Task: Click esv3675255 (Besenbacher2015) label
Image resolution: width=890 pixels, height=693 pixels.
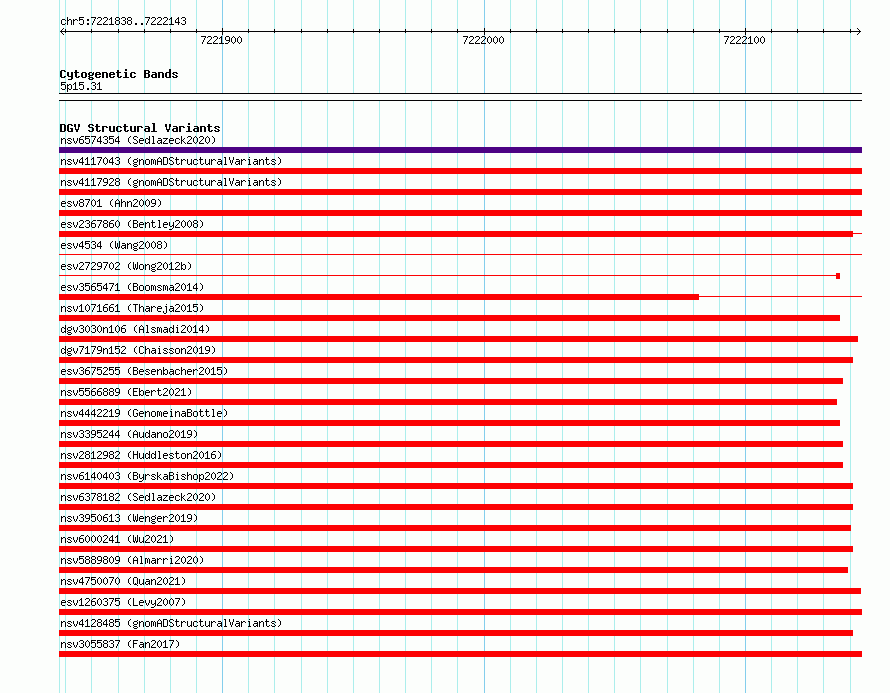Action: click(144, 371)
